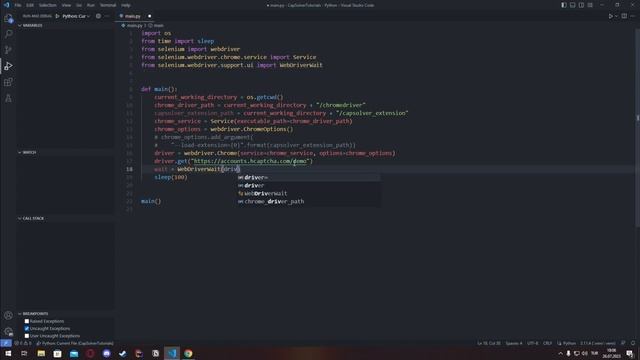
Task: Choose 'driver=' autocomplete suggestion
Action: coord(309,178)
